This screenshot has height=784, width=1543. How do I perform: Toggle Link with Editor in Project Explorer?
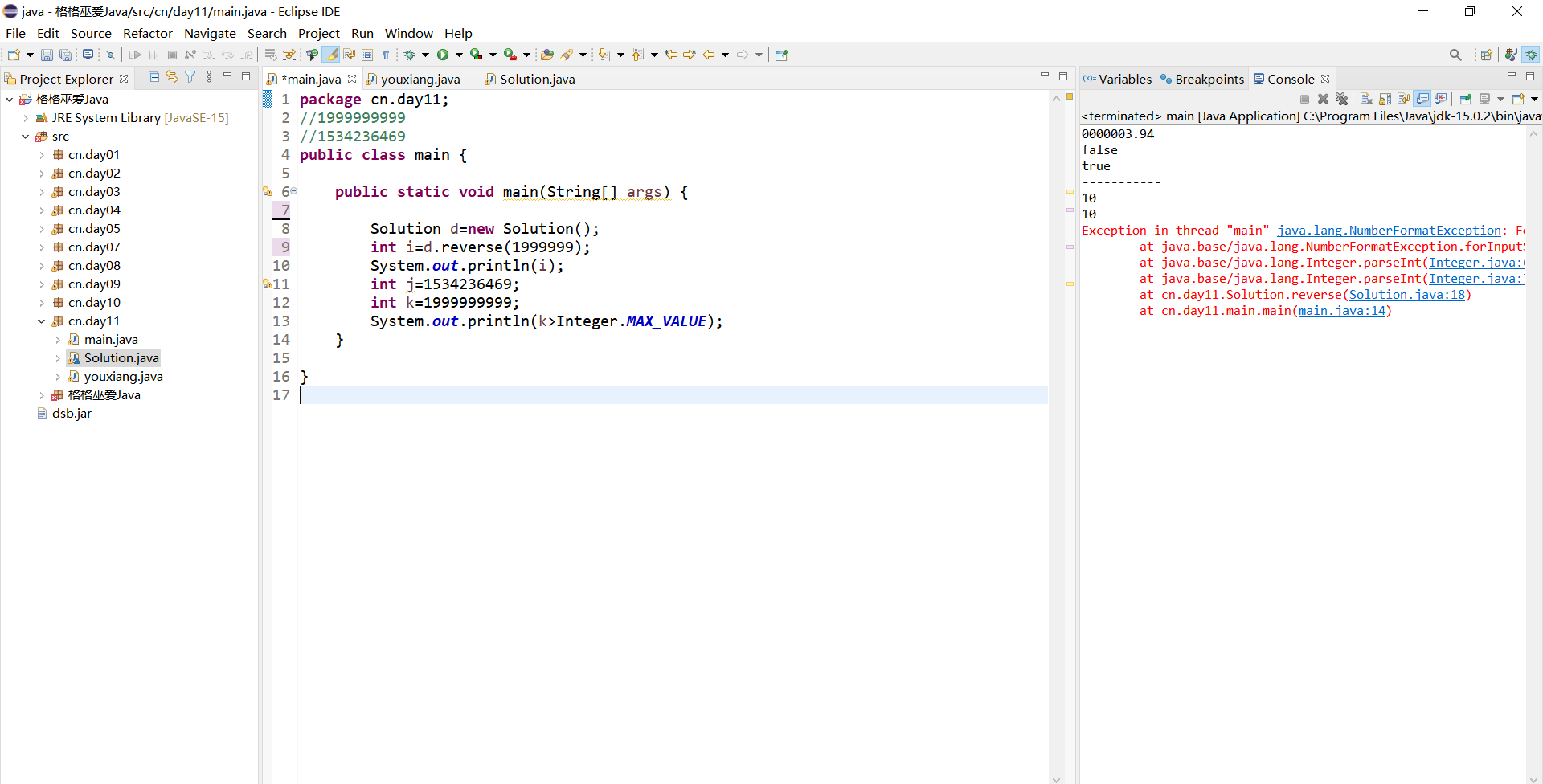coord(172,77)
